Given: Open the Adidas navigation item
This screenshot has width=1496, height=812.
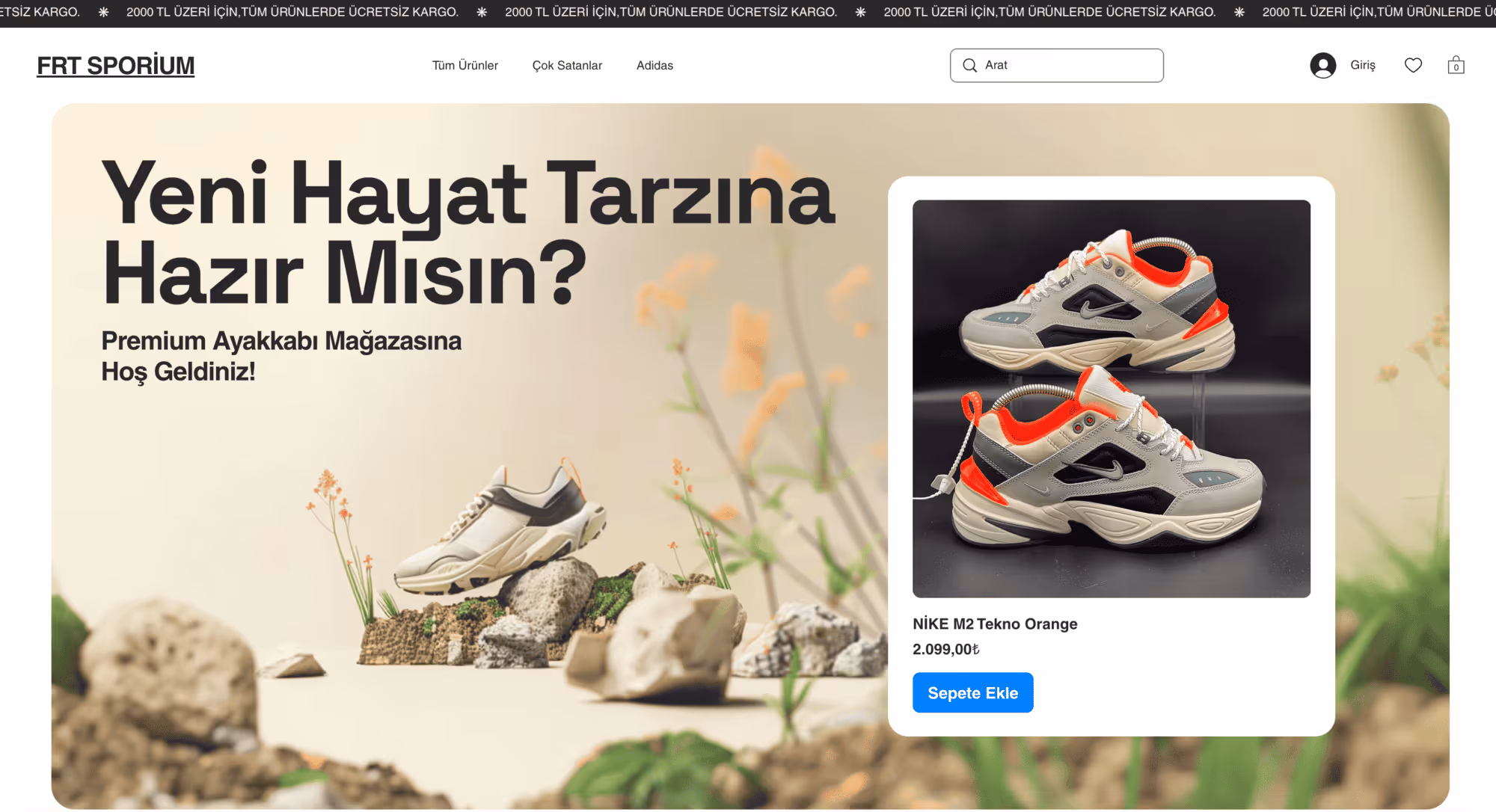Looking at the screenshot, I should pyautogui.click(x=654, y=65).
